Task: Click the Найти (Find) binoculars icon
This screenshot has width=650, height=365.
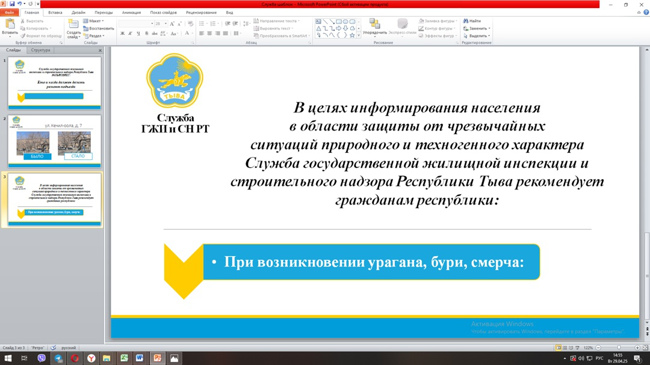Action: [x=466, y=21]
